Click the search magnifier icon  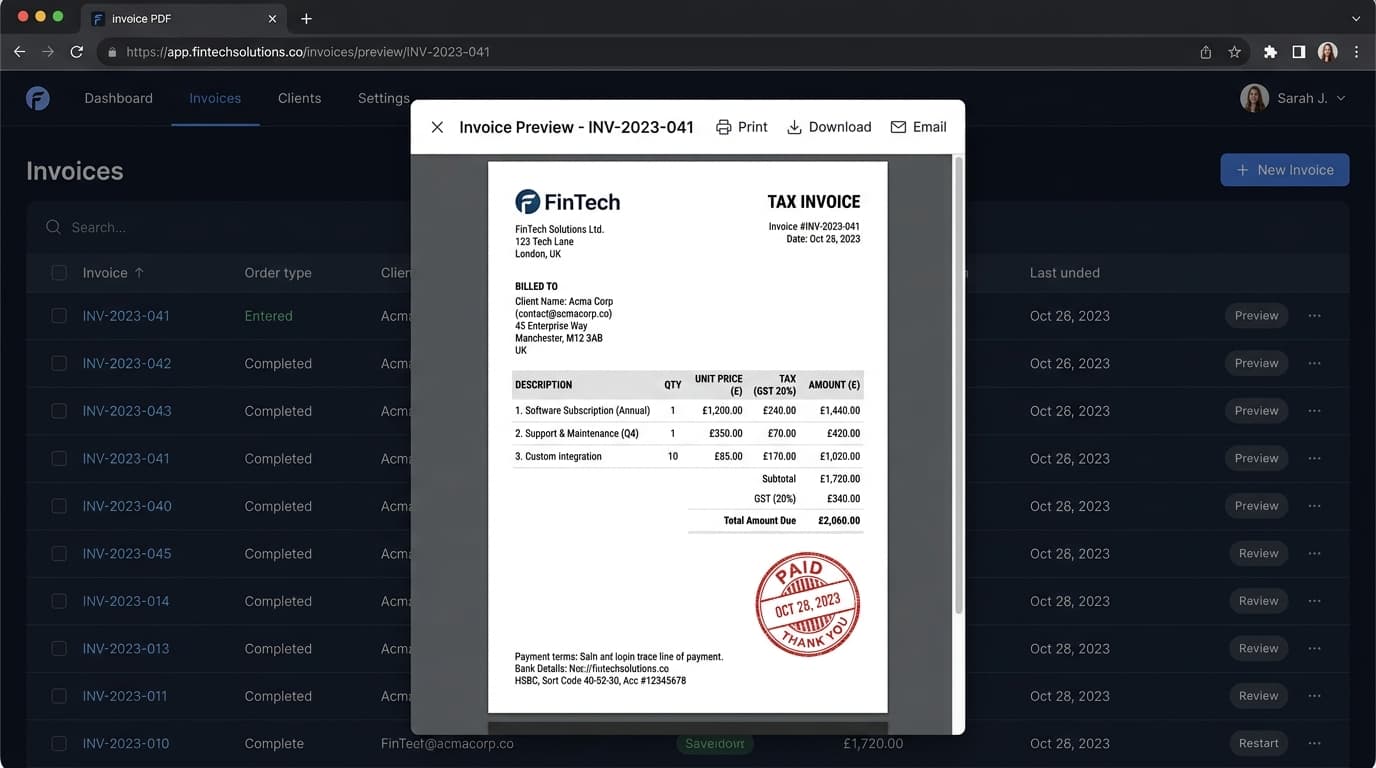point(53,227)
